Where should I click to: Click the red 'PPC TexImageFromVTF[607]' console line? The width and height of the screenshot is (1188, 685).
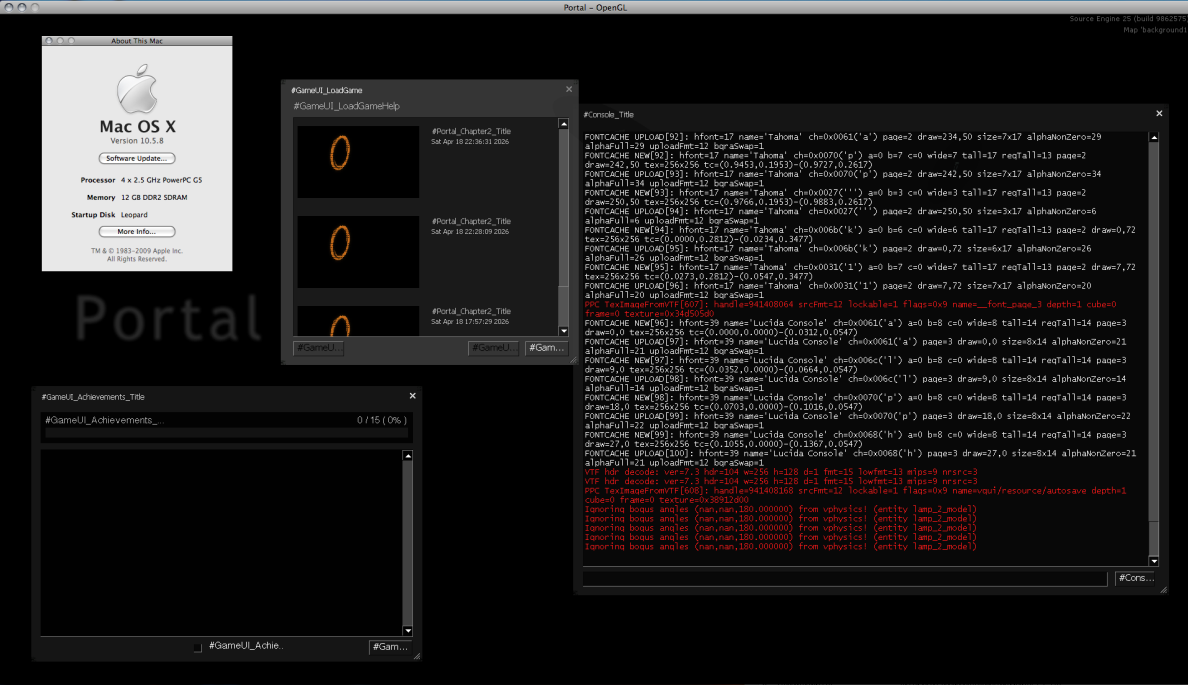coord(850,309)
